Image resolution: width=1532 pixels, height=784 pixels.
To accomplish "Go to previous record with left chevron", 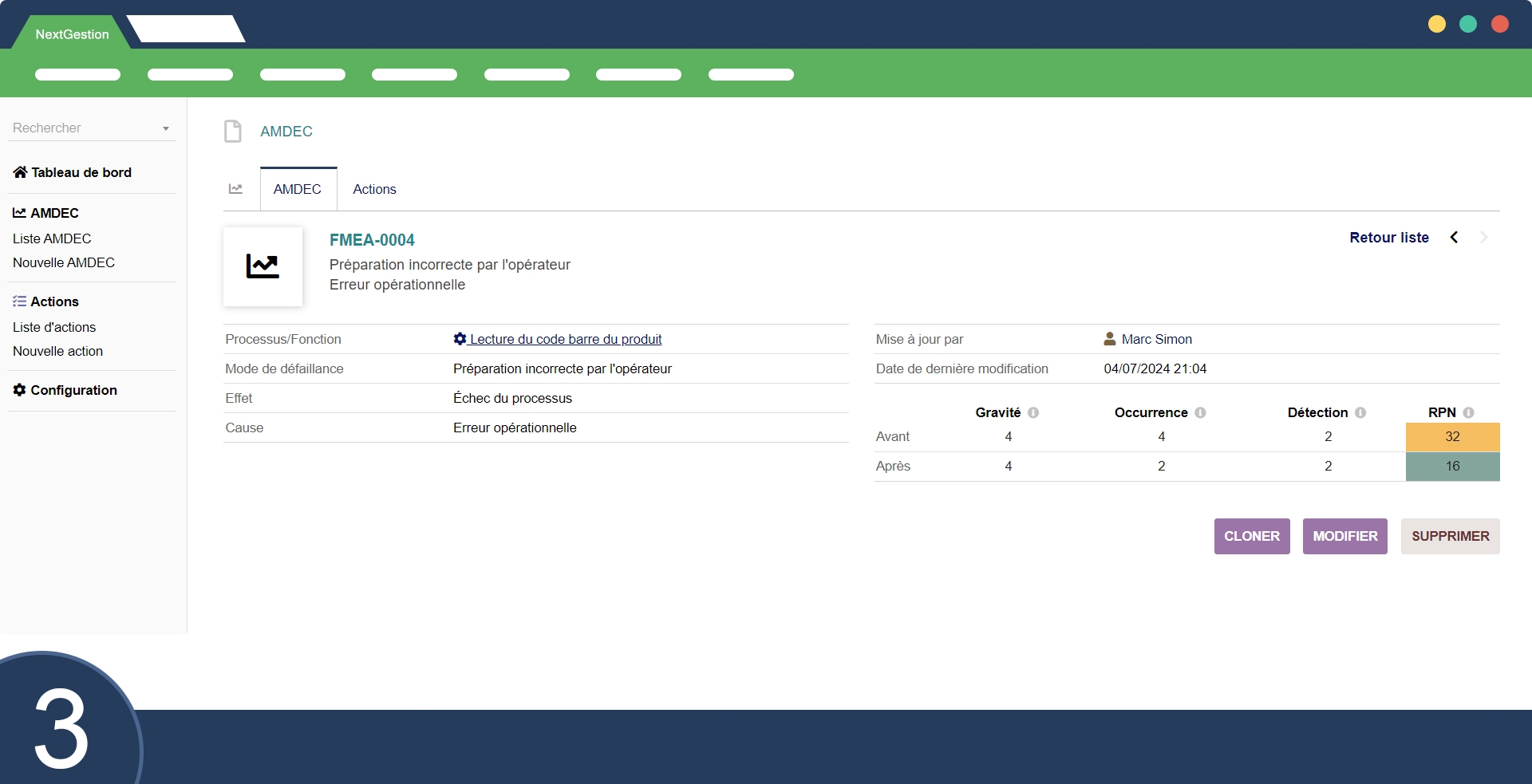I will tap(1454, 238).
